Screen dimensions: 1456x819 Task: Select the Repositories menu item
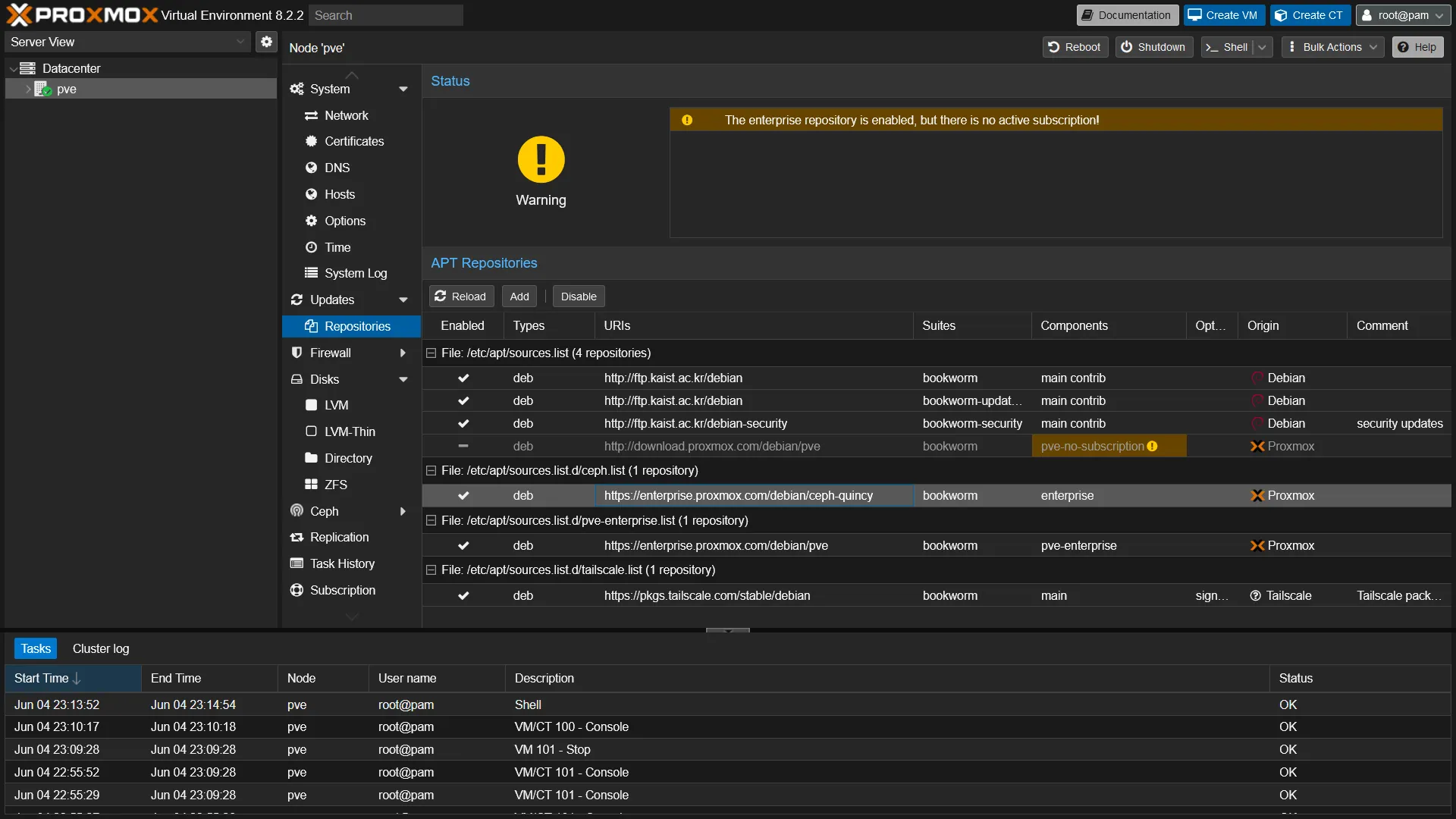coord(357,325)
